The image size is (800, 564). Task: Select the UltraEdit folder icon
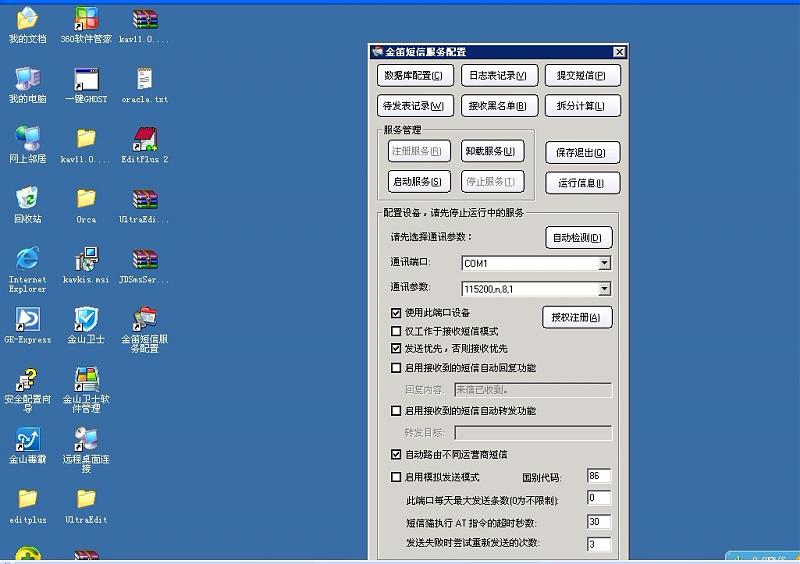point(86,506)
